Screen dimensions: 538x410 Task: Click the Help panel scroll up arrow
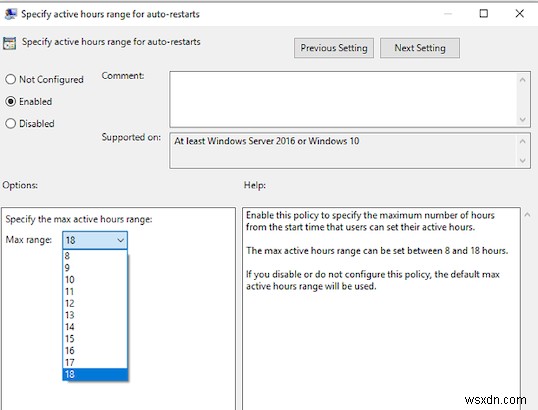pyautogui.click(x=527, y=215)
